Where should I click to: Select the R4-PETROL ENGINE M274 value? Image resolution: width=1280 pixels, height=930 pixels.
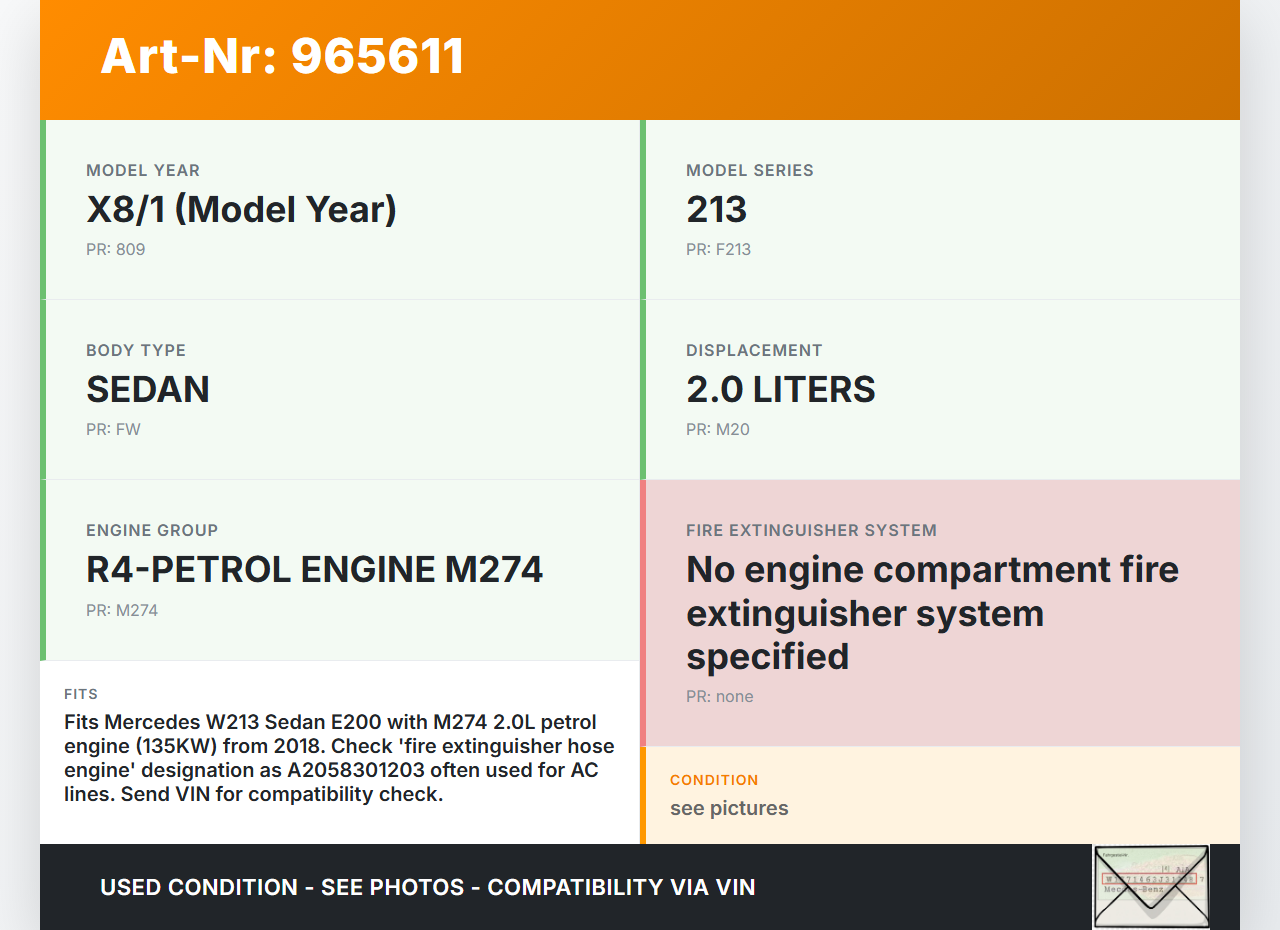pos(314,570)
